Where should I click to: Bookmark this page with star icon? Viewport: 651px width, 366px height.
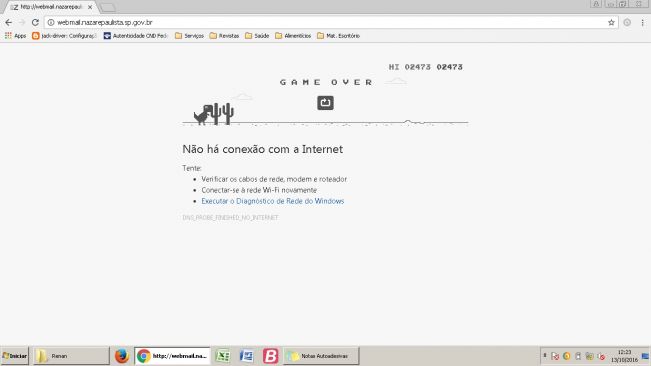pyautogui.click(x=611, y=22)
